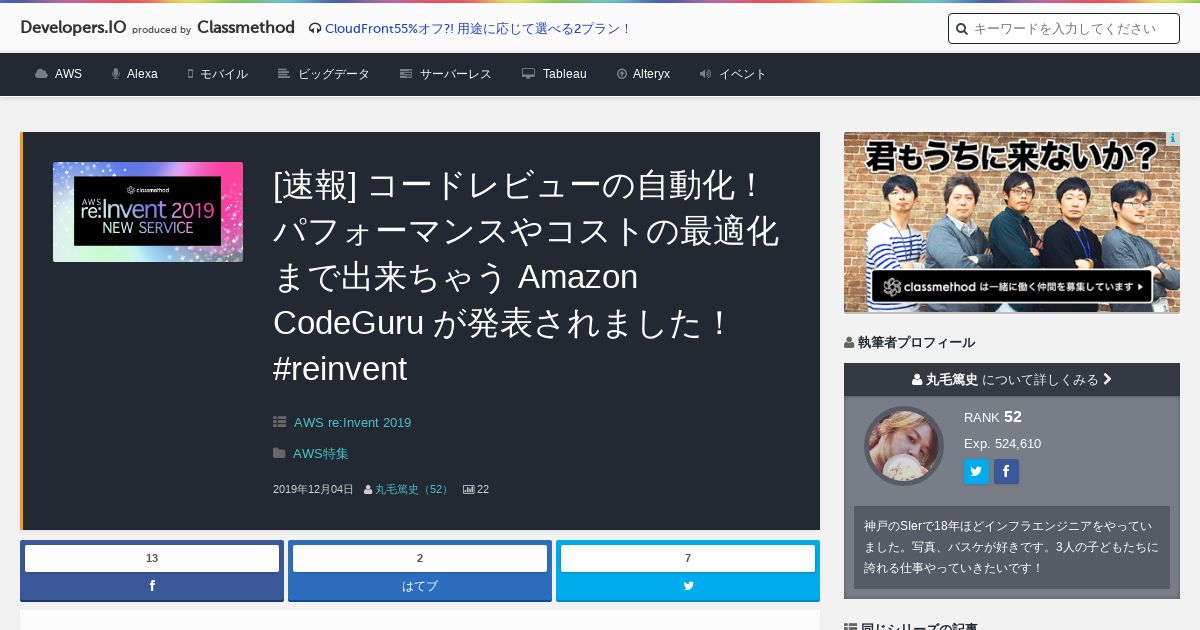Open the AWS re:Invent 2019 series link
This screenshot has width=1200, height=630.
[x=352, y=422]
